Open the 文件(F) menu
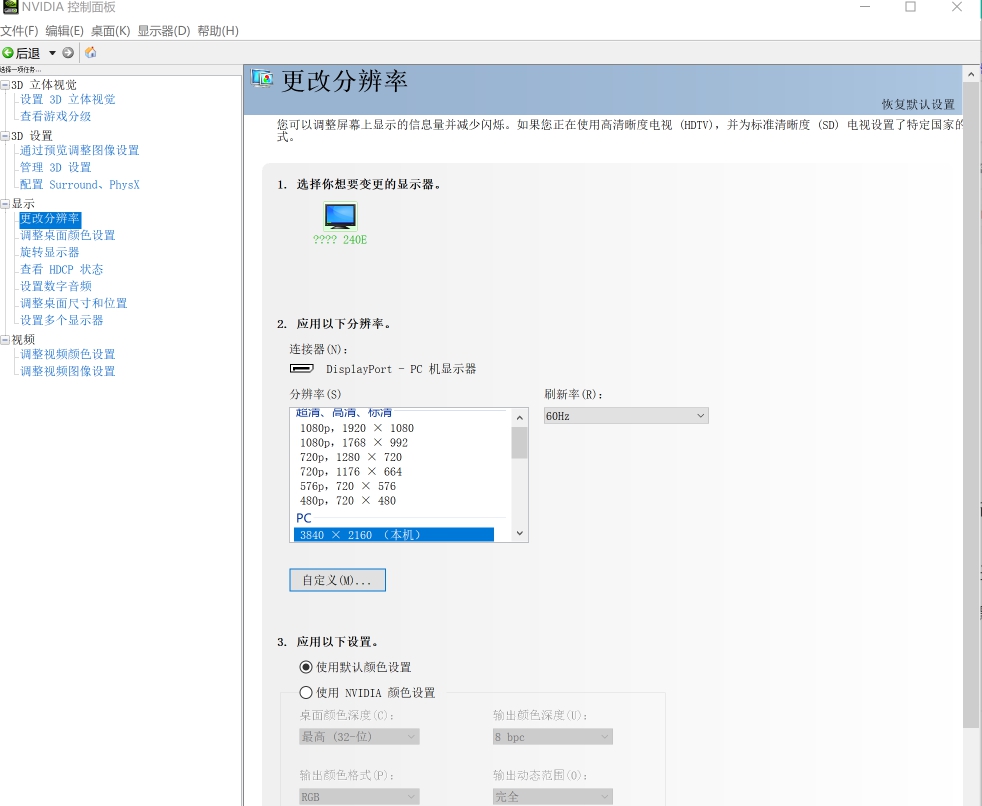 click(x=17, y=30)
